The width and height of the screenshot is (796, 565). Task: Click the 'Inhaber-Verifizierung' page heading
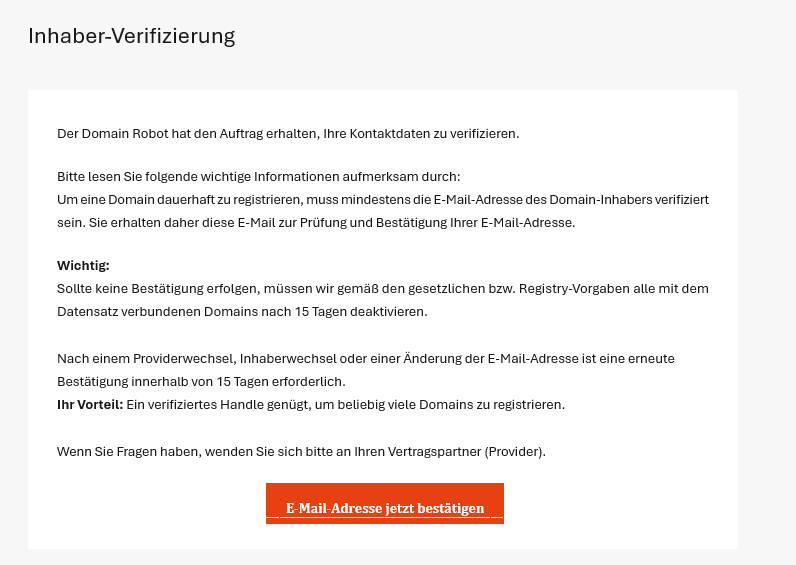131,37
